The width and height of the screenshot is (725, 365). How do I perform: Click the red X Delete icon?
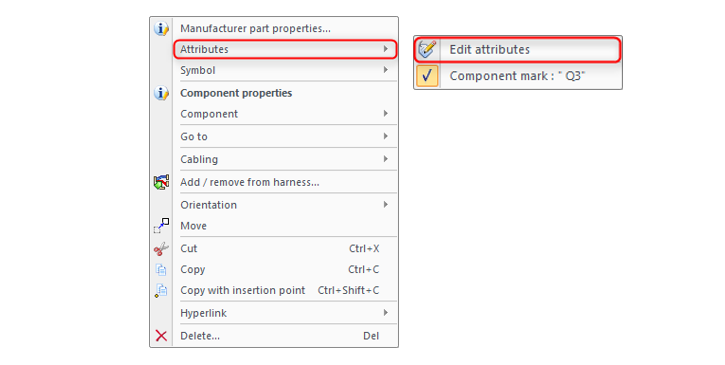161,336
